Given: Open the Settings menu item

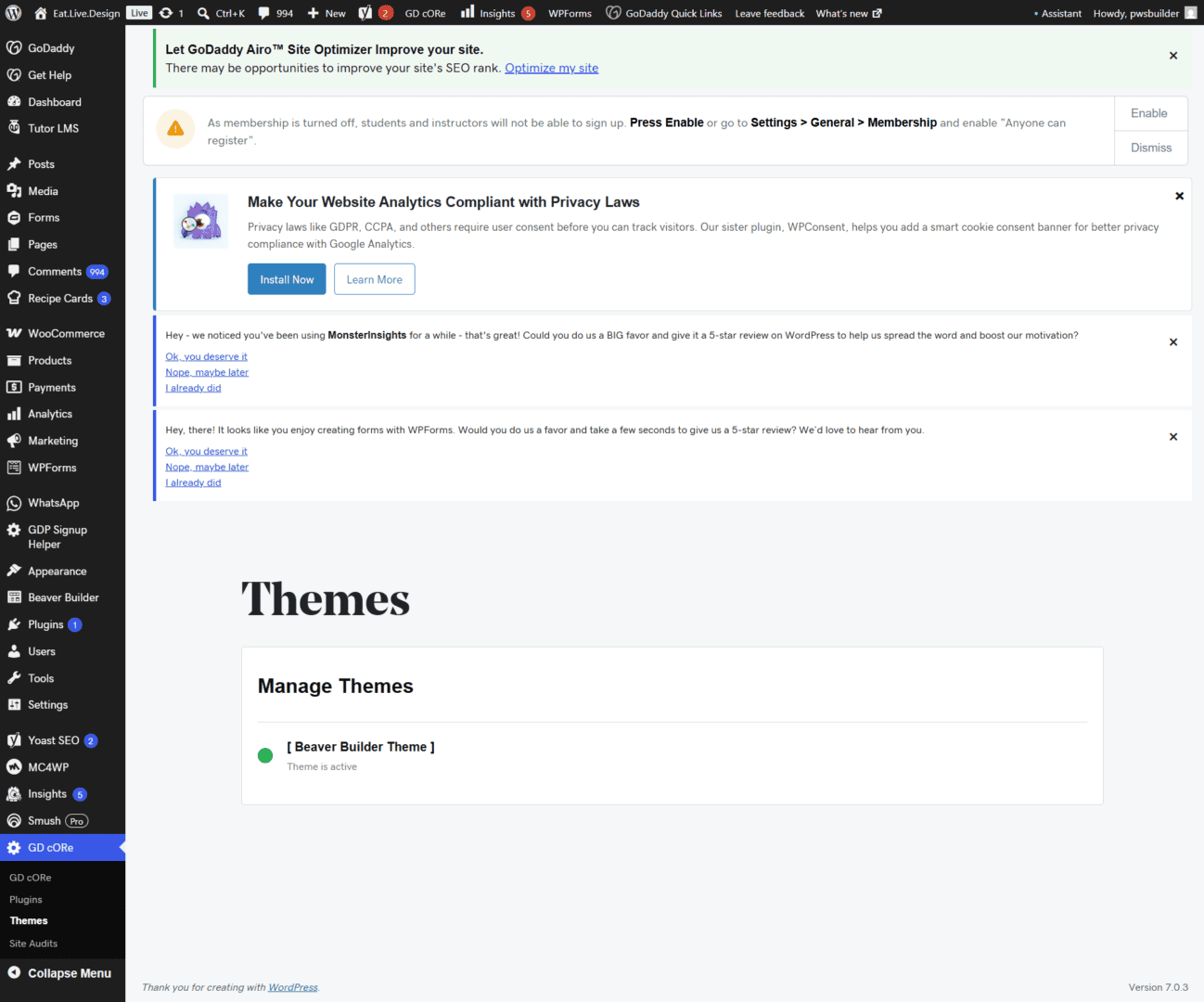Looking at the screenshot, I should coord(62,705).
